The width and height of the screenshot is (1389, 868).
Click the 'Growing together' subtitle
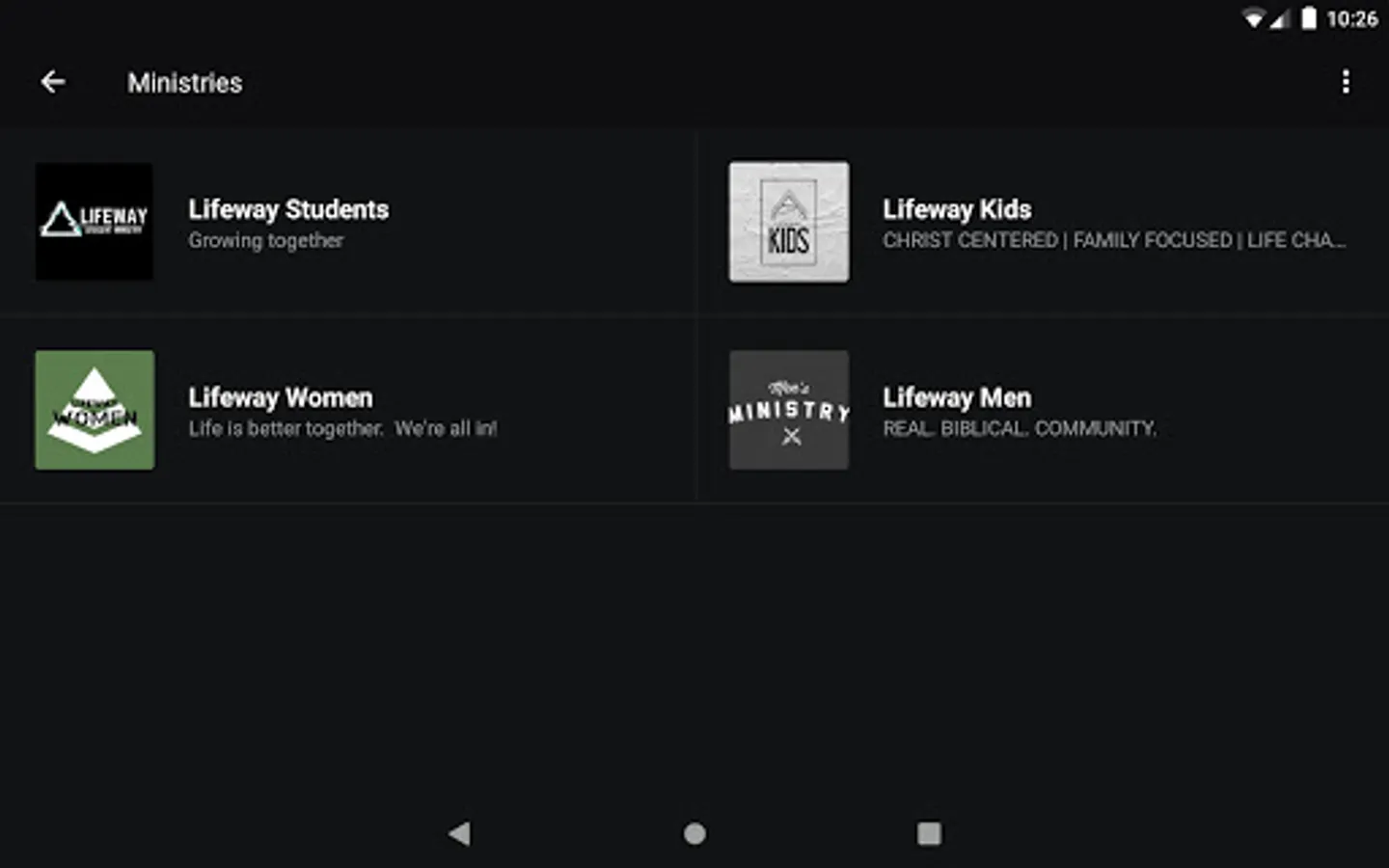click(266, 241)
